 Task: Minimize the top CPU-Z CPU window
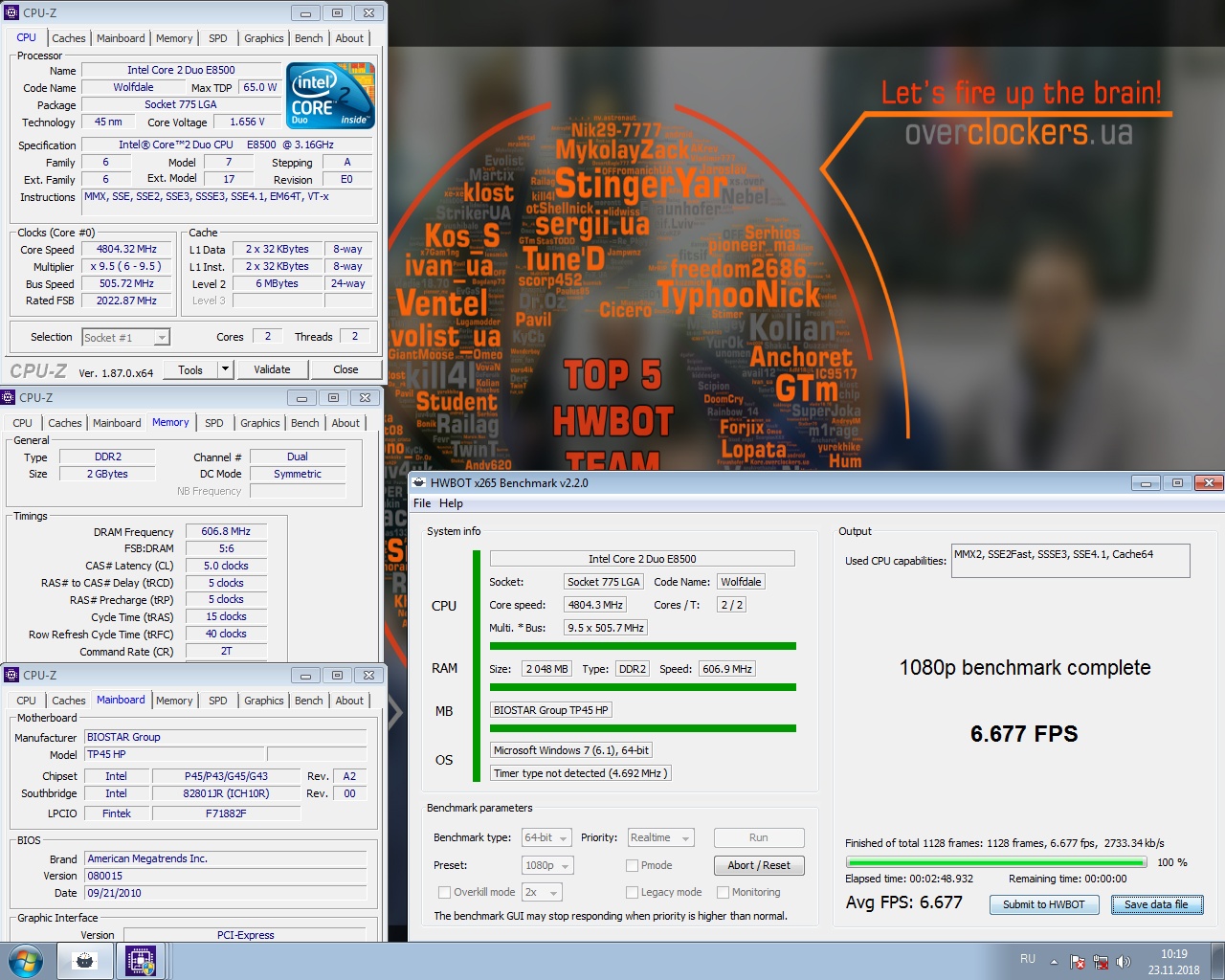click(305, 13)
